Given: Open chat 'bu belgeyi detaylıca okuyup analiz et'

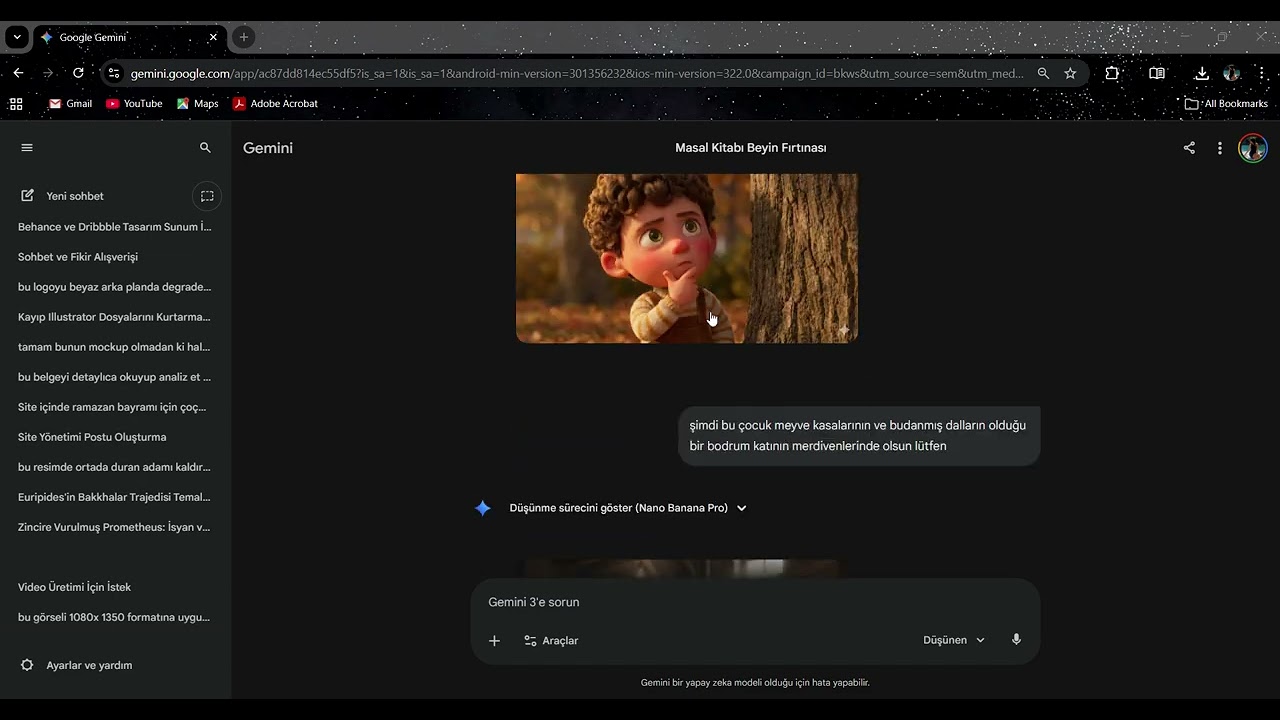Looking at the screenshot, I should [x=115, y=377].
